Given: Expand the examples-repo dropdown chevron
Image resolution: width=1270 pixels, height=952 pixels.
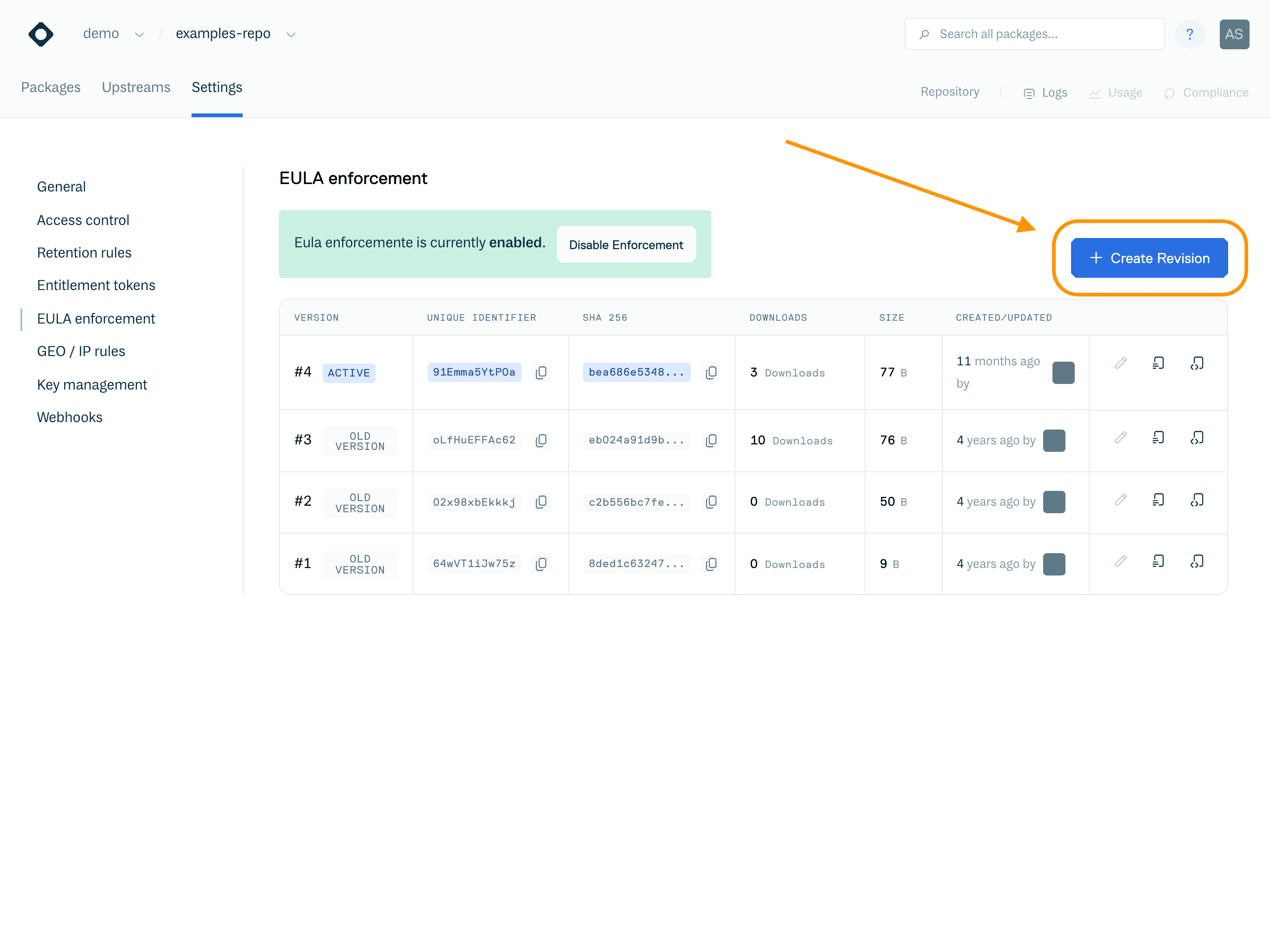Looking at the screenshot, I should [291, 34].
